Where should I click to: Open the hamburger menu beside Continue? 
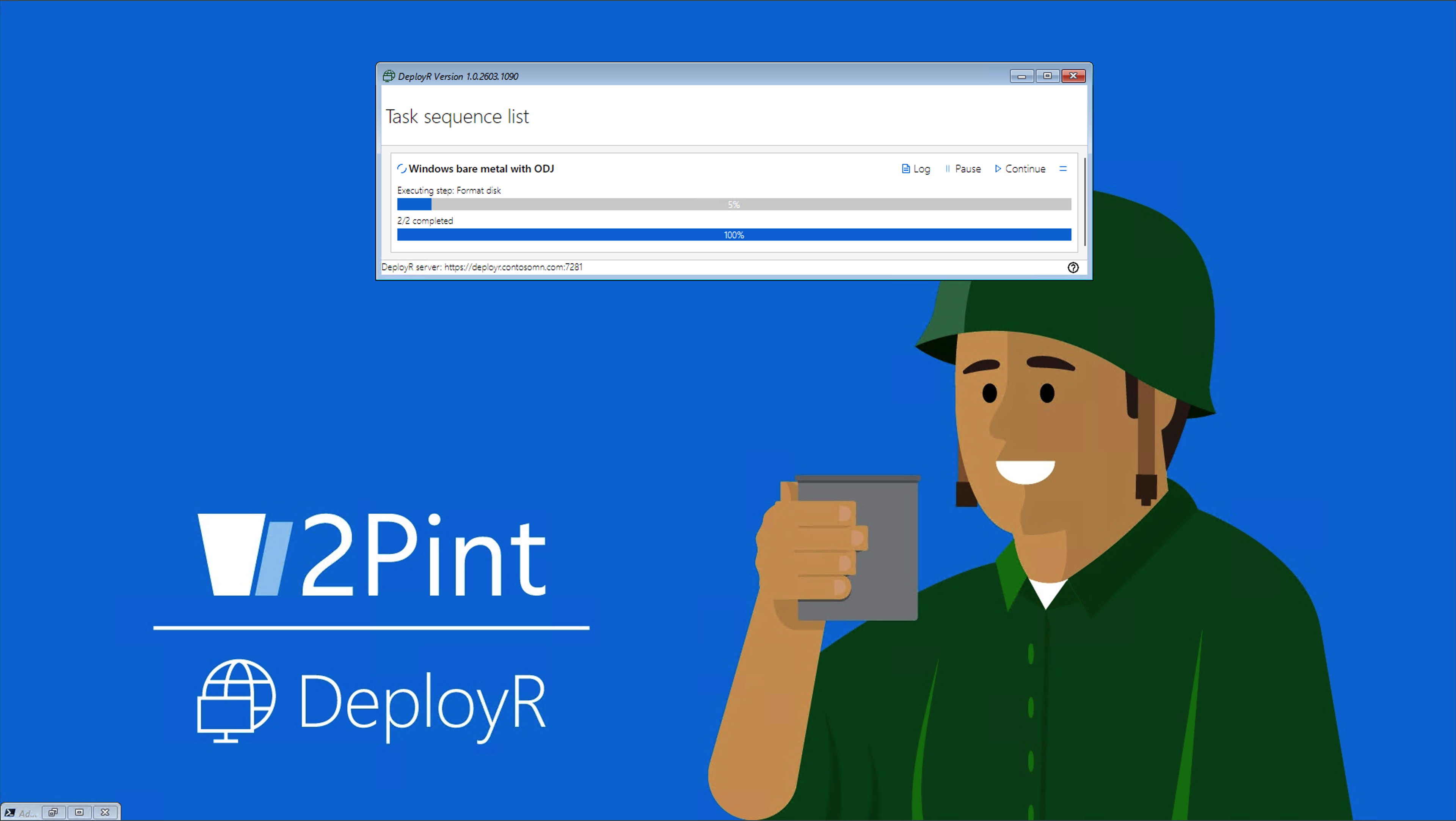coord(1062,168)
